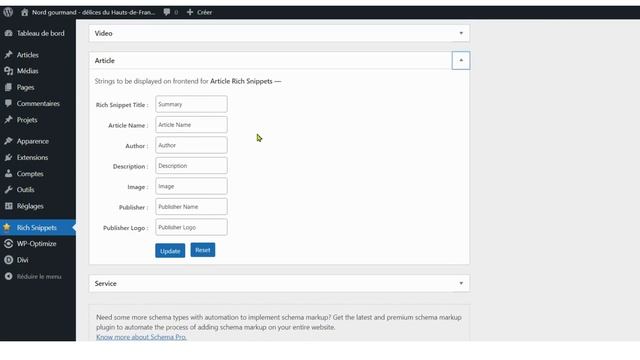The height and width of the screenshot is (360, 640).
Task: Click the WordPress logo icon
Action: coord(8,12)
